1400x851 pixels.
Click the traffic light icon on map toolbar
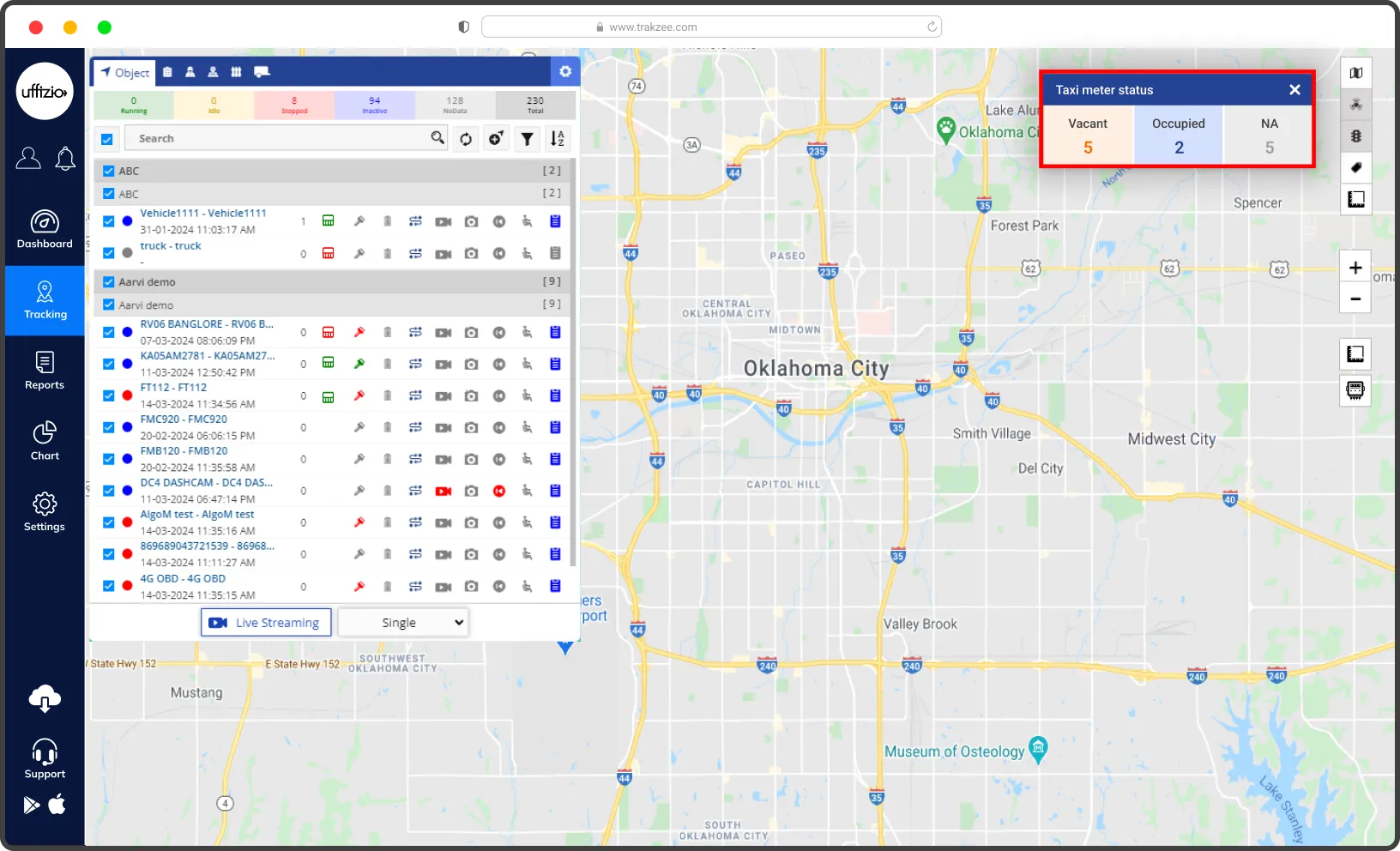tap(1356, 136)
